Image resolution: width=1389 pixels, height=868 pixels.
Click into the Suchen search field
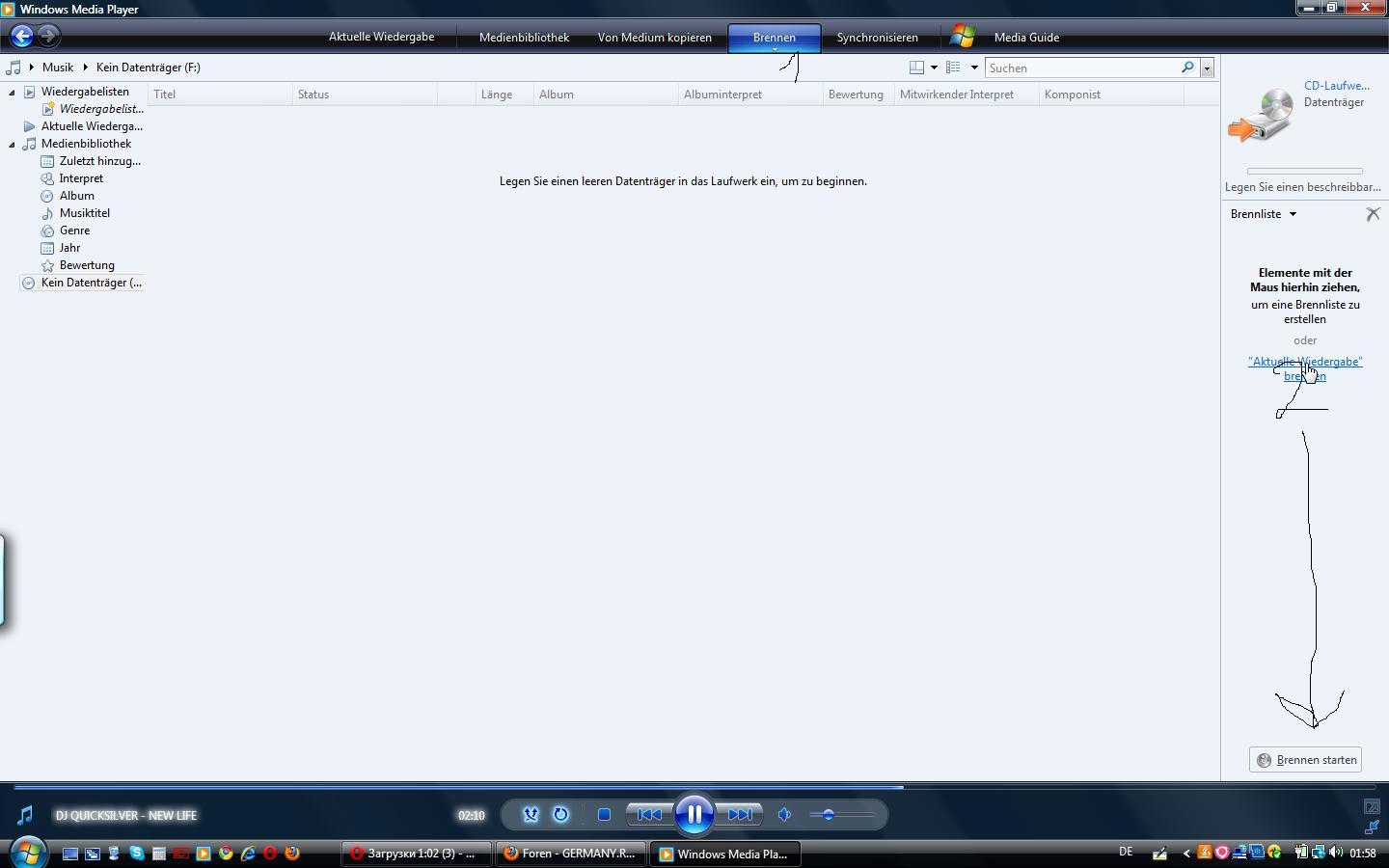pos(1080,68)
